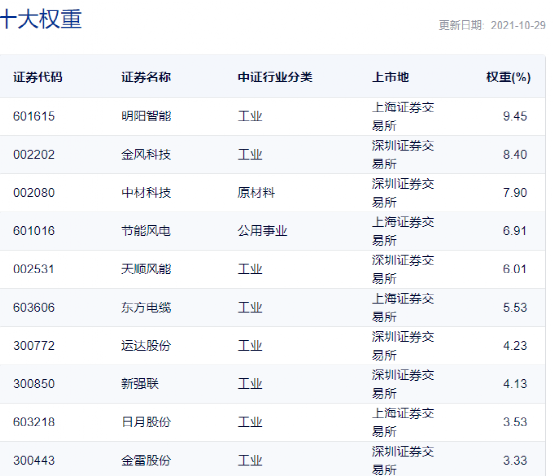Click 工业 in the 明阳智能 row

click(x=250, y=116)
